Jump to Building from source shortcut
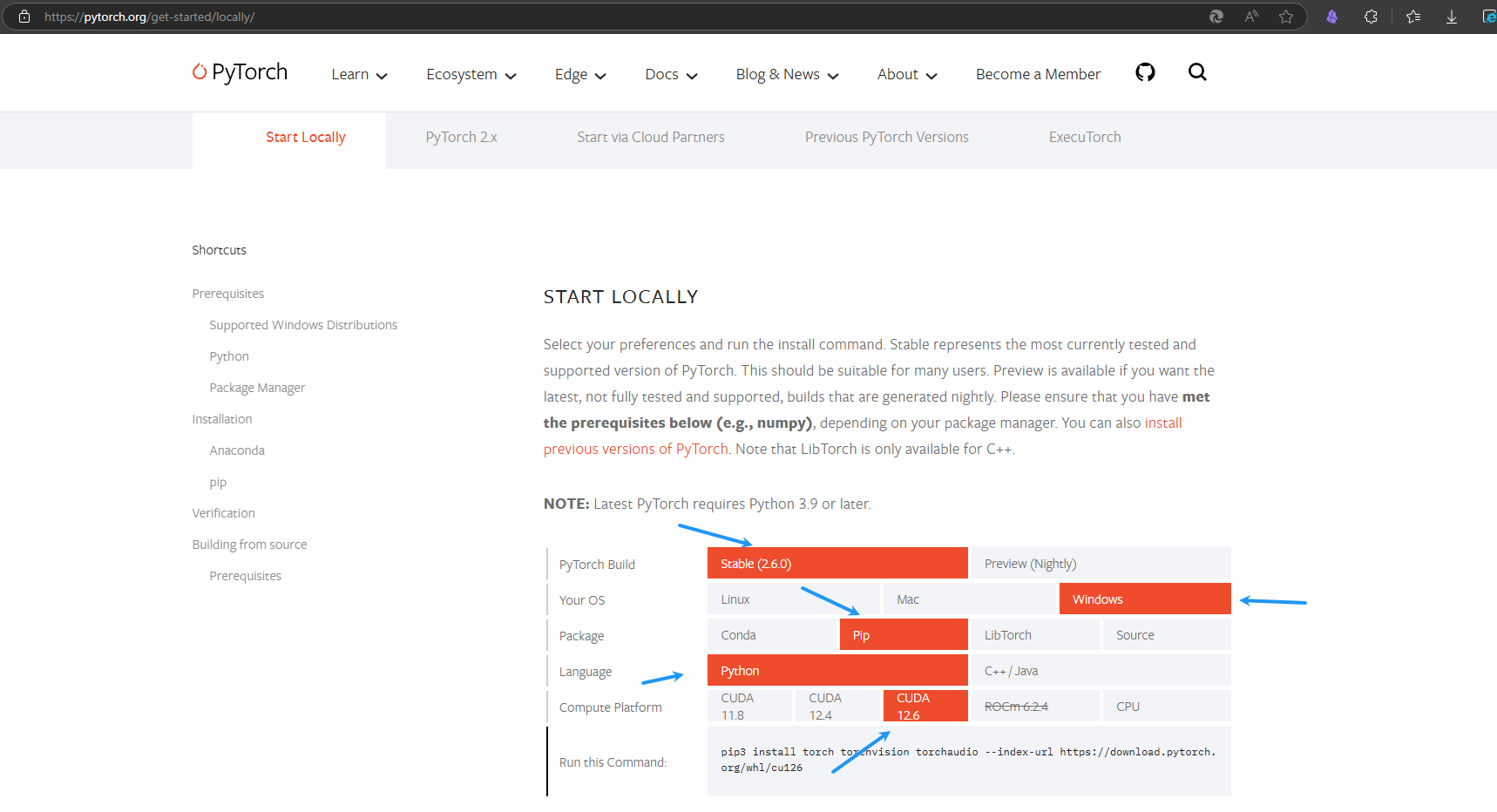The width and height of the screenshot is (1497, 812). pos(249,545)
